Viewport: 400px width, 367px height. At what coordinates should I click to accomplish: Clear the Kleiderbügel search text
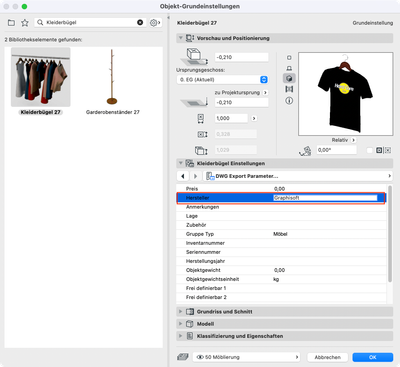click(140, 22)
